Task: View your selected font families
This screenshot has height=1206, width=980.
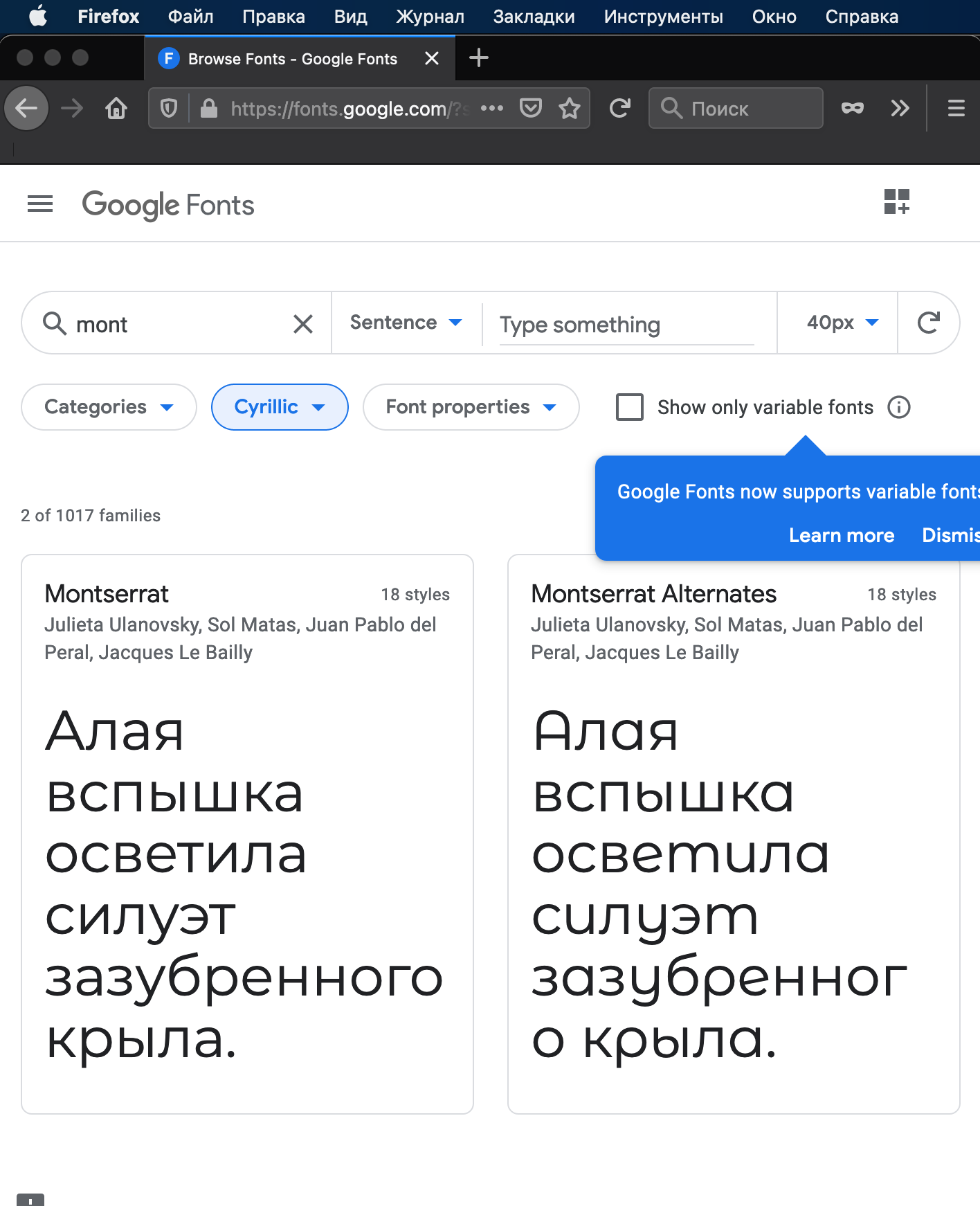Action: [x=897, y=202]
